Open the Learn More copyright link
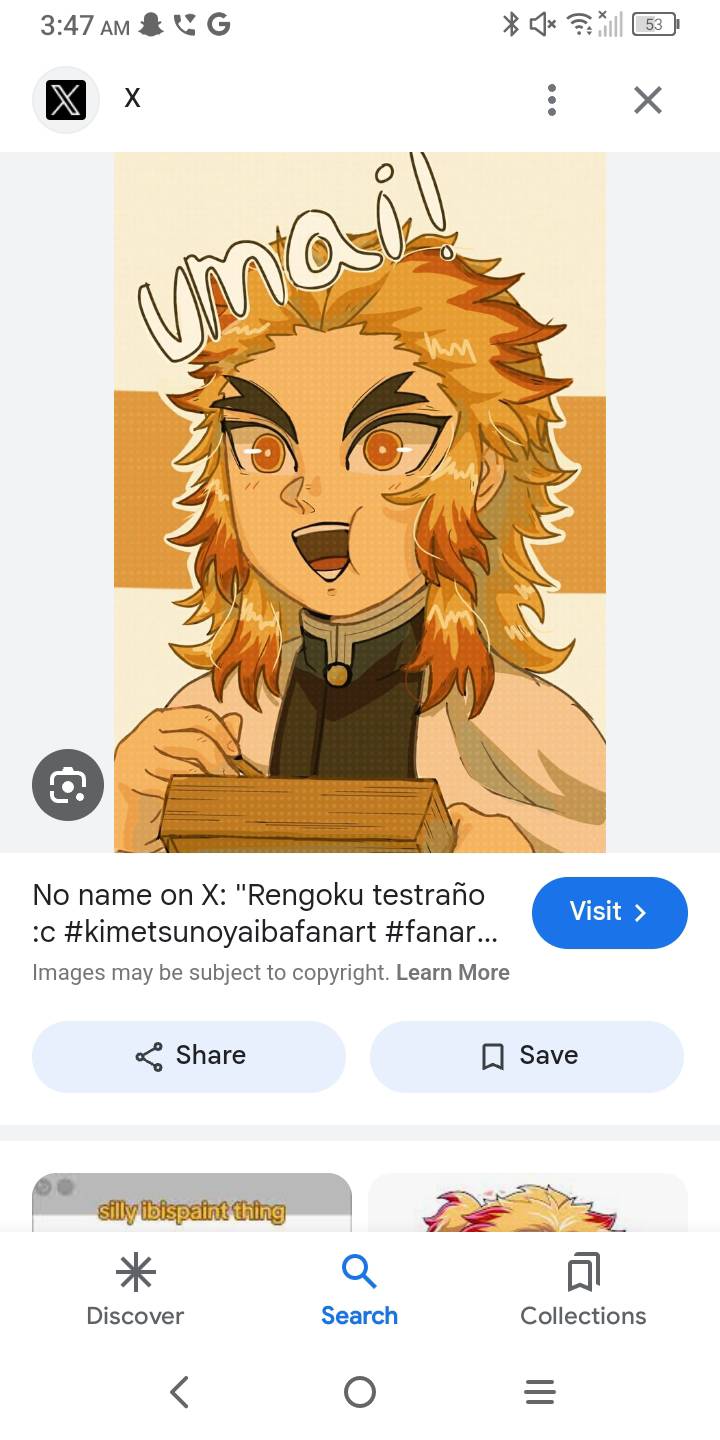Viewport: 720px width, 1440px height. coord(453,973)
